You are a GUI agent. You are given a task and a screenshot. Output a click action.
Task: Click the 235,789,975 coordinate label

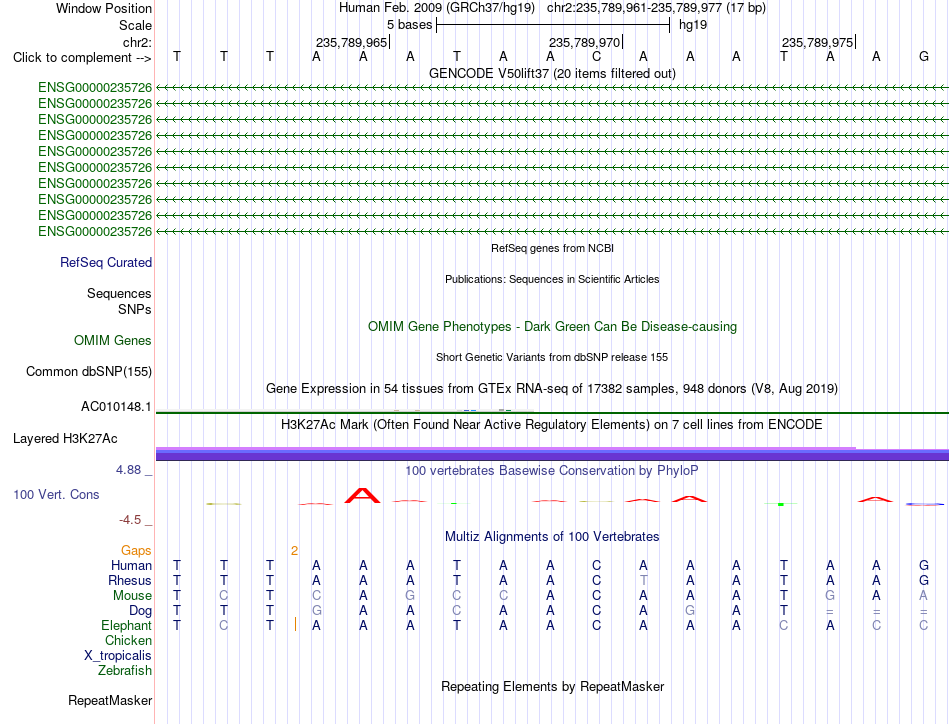[x=817, y=42]
